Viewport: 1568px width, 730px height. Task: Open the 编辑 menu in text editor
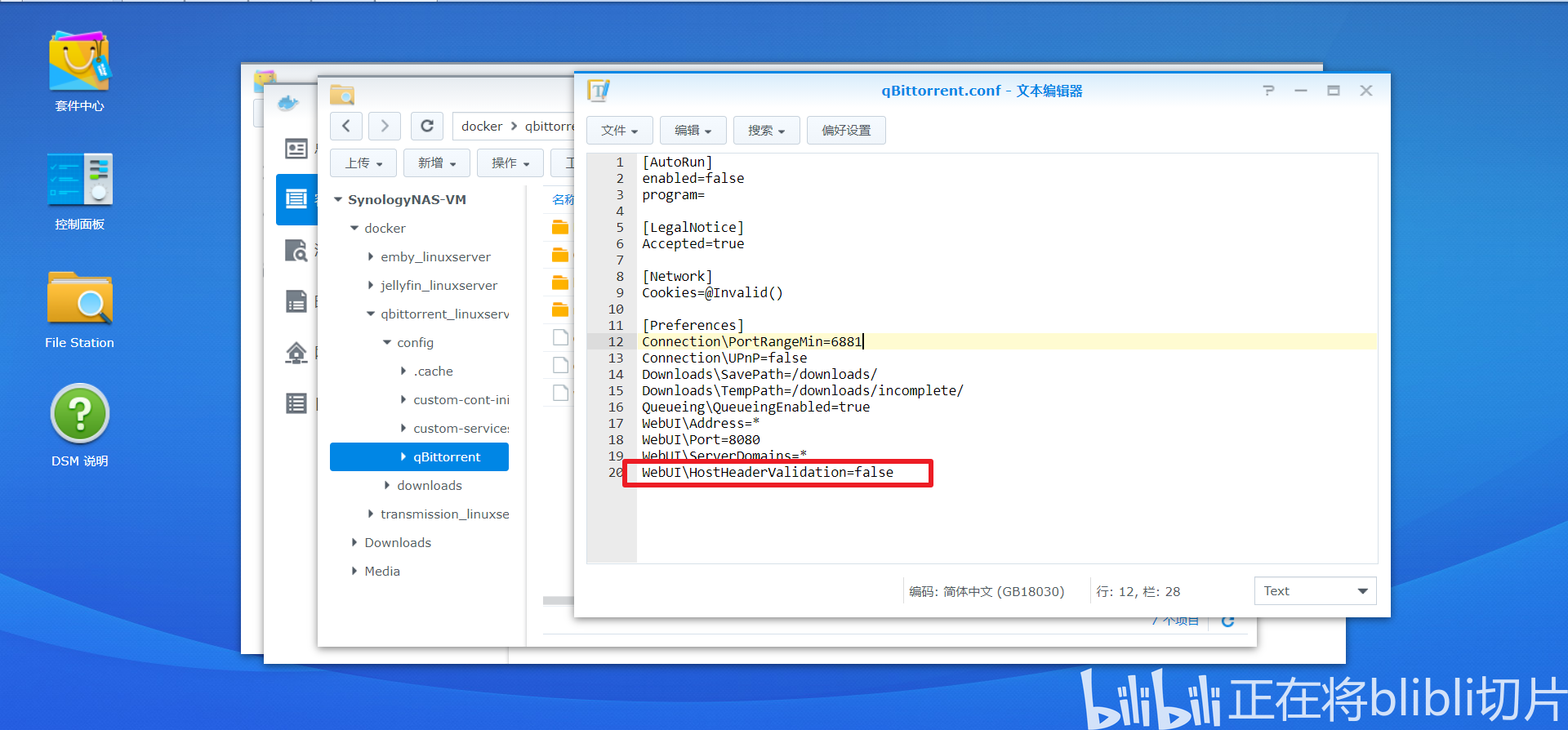click(x=693, y=131)
